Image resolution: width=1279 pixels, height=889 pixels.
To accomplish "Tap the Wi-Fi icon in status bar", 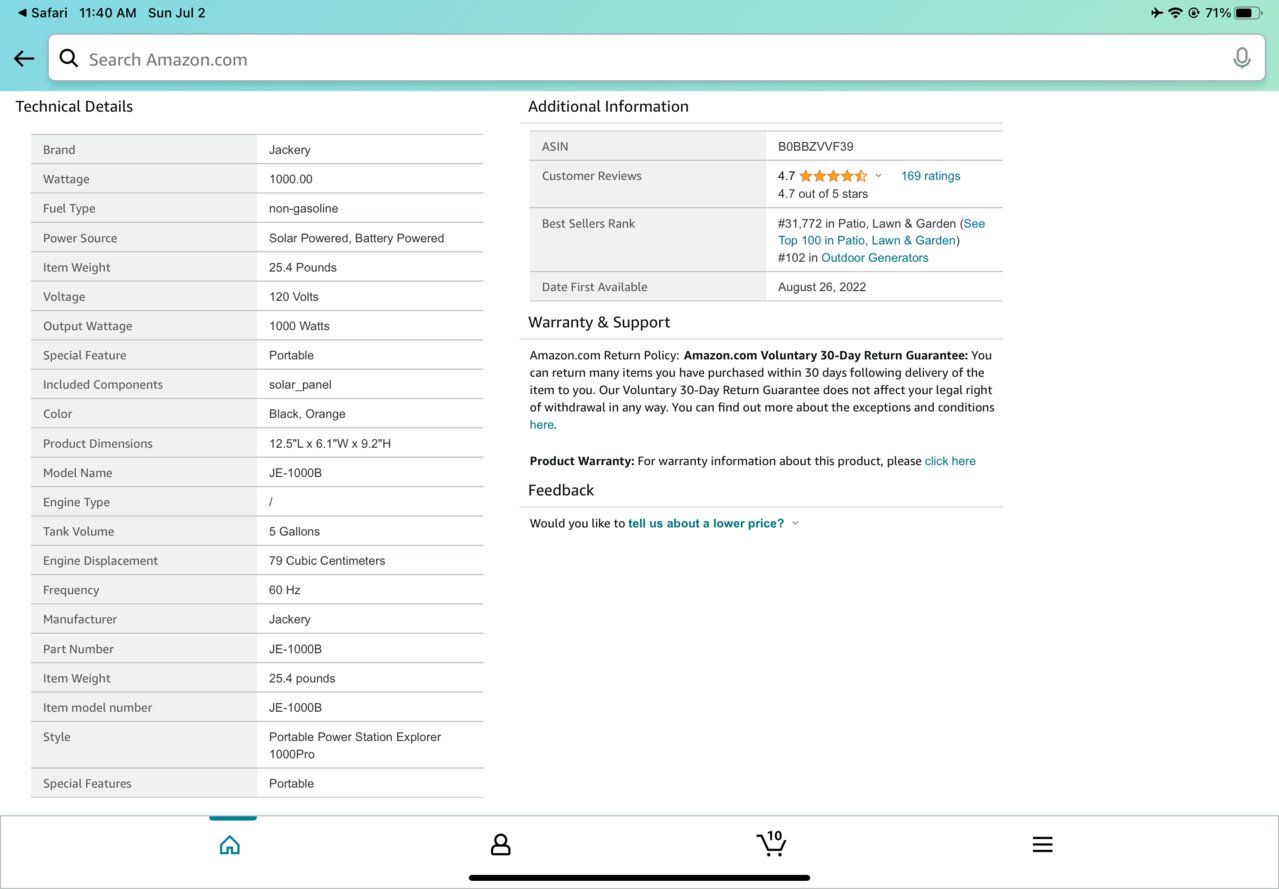I will pyautogui.click(x=1175, y=13).
